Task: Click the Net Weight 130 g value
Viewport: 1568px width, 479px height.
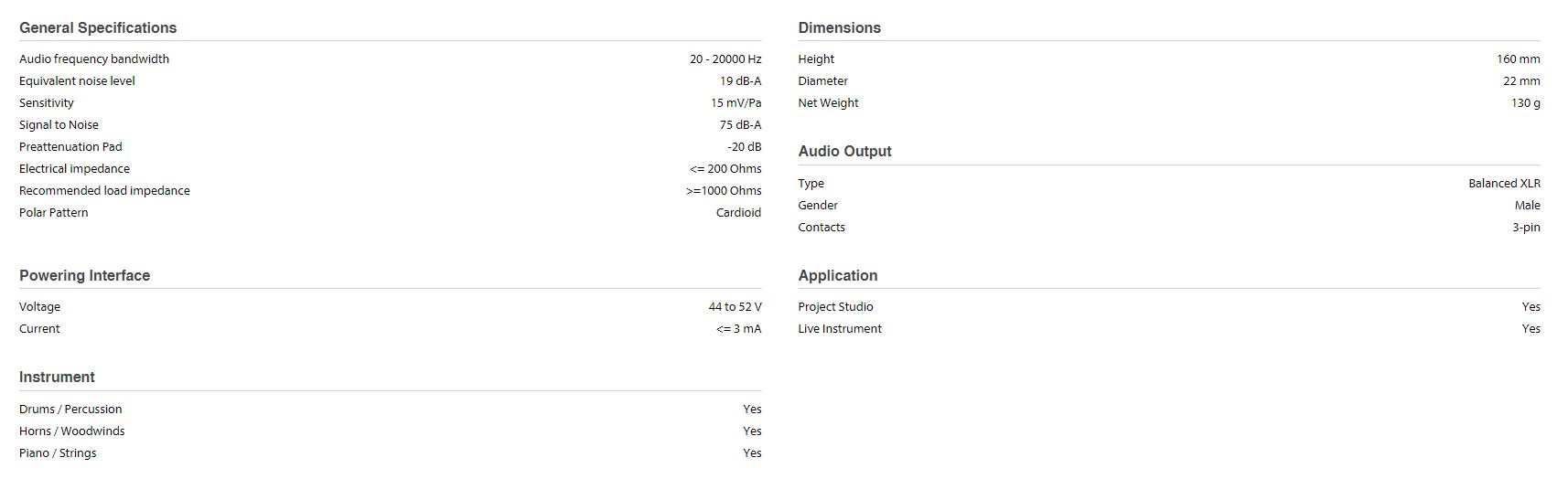Action: coord(1525,102)
